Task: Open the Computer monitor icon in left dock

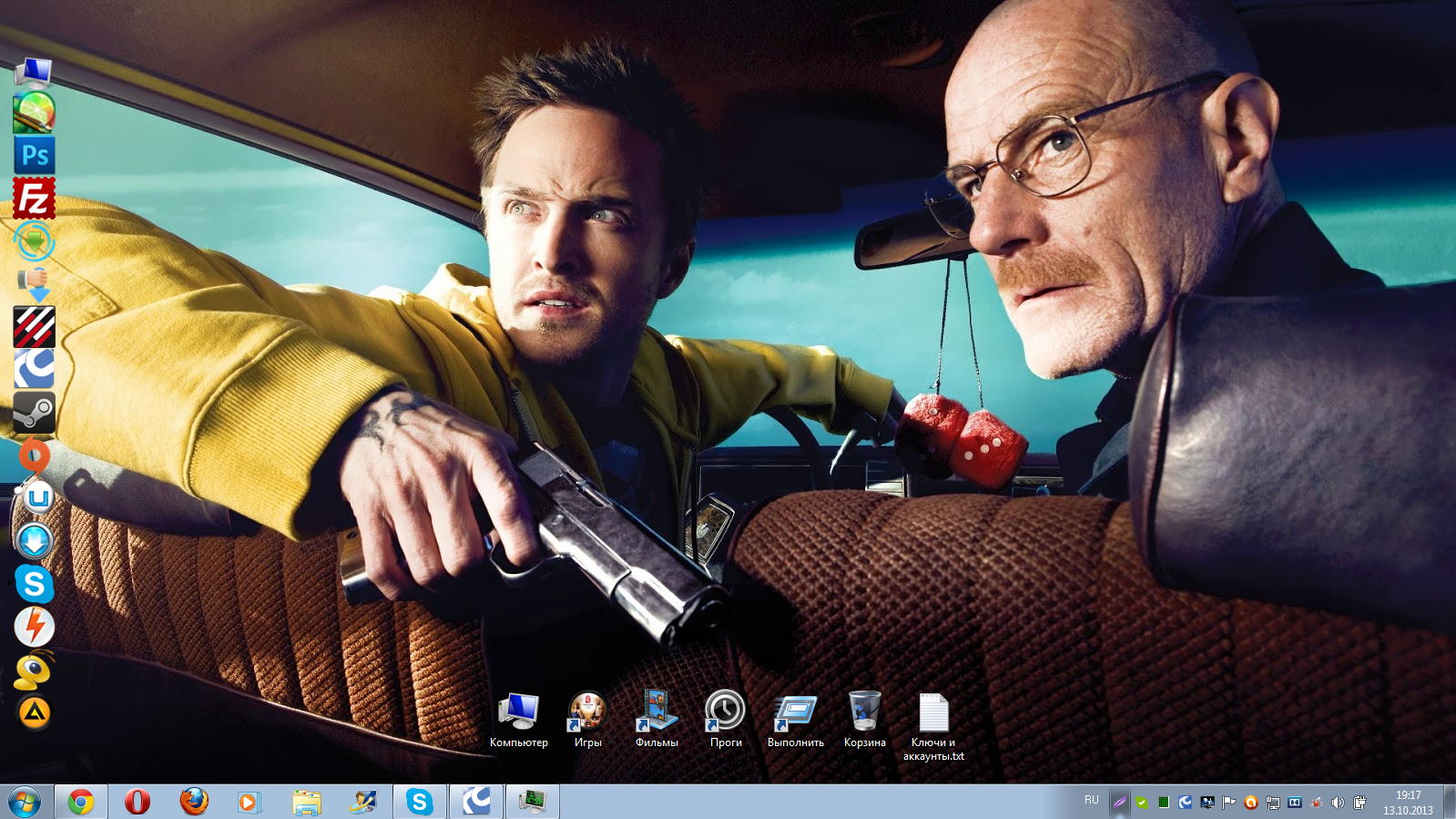Action: 35,71
